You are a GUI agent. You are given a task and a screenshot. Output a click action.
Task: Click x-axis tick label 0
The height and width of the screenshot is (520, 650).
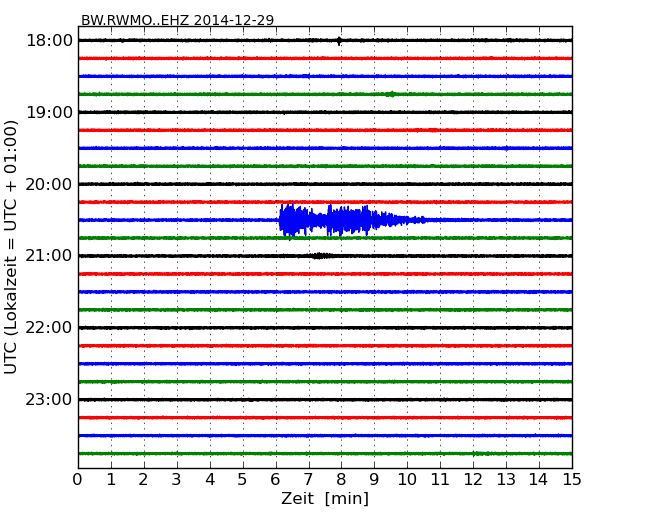point(78,479)
